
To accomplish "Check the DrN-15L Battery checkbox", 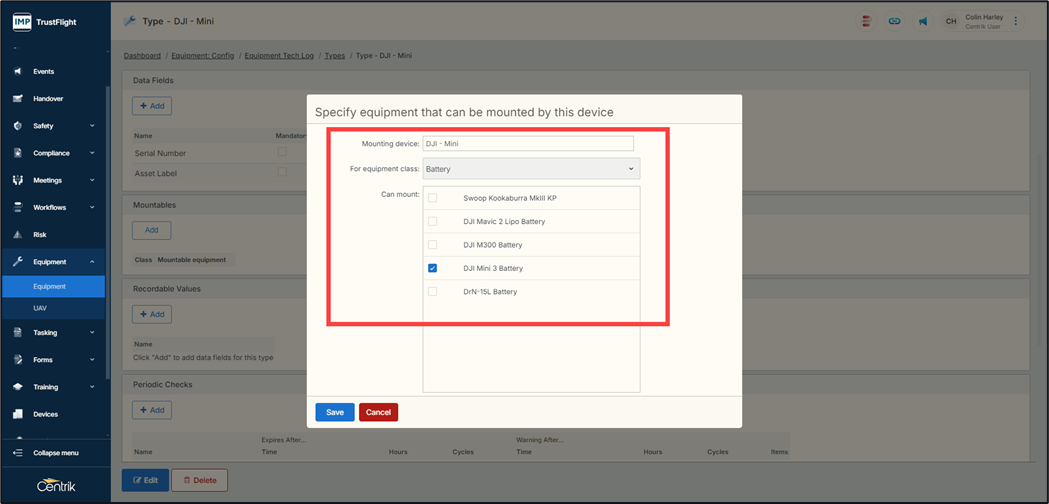I will [432, 292].
